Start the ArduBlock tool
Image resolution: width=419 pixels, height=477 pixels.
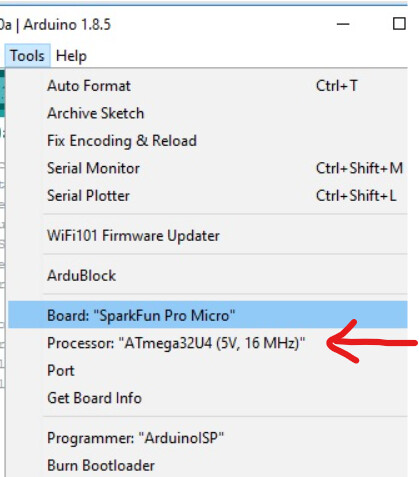click(x=207, y=275)
